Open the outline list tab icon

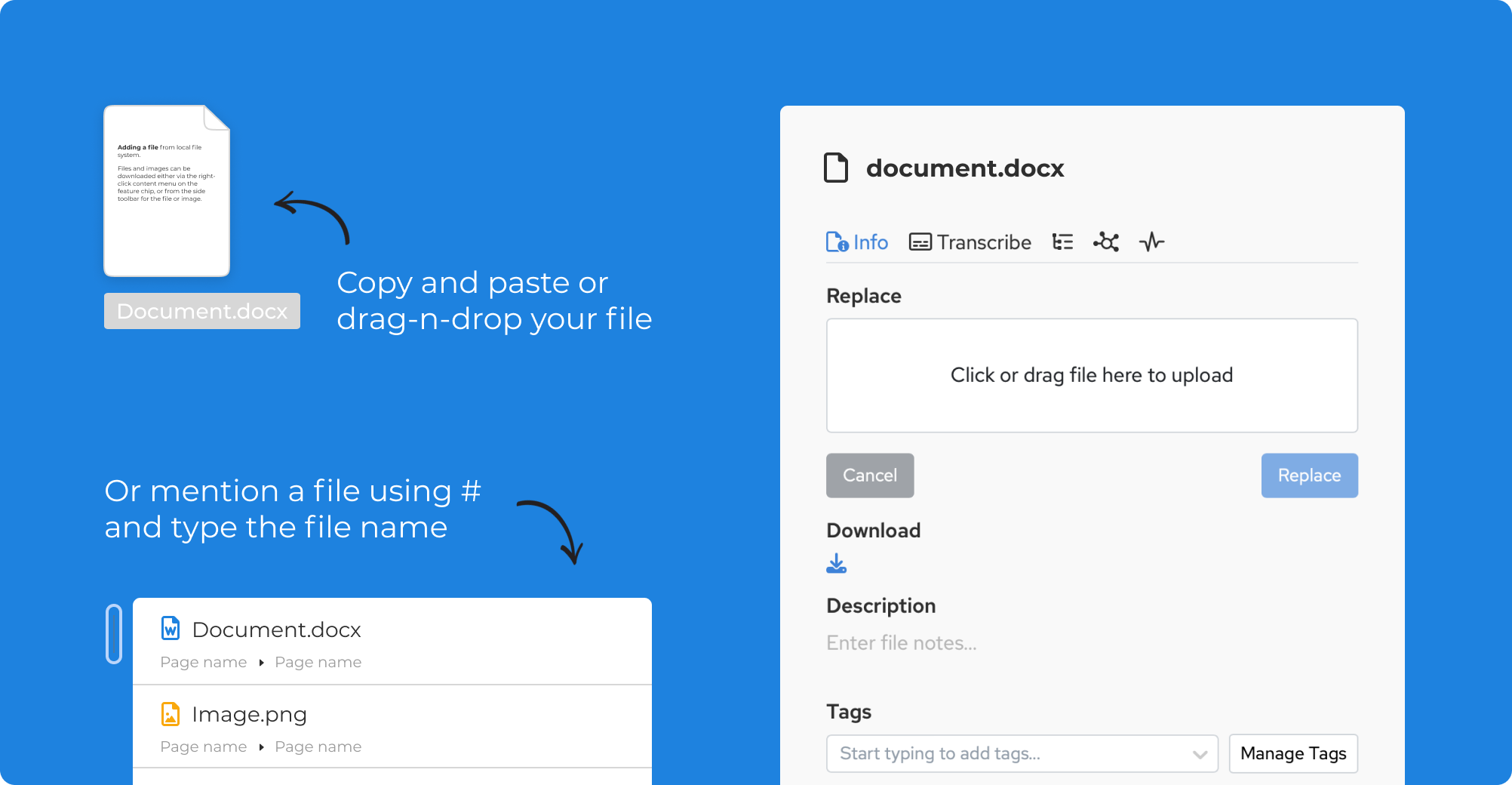coord(1062,242)
